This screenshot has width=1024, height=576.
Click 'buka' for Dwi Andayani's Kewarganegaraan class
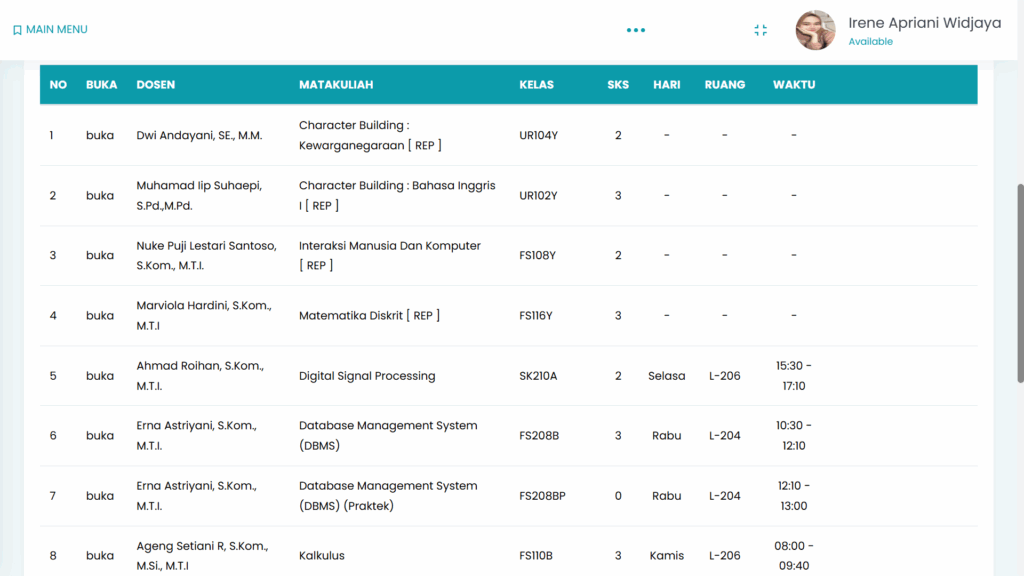coord(100,136)
